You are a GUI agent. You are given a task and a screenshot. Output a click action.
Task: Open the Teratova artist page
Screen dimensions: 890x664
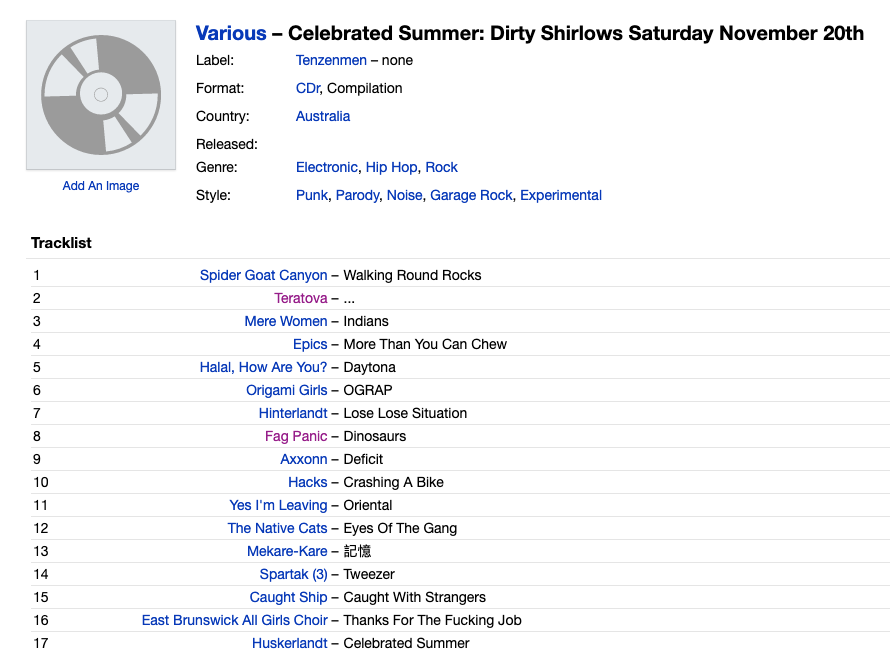(300, 298)
